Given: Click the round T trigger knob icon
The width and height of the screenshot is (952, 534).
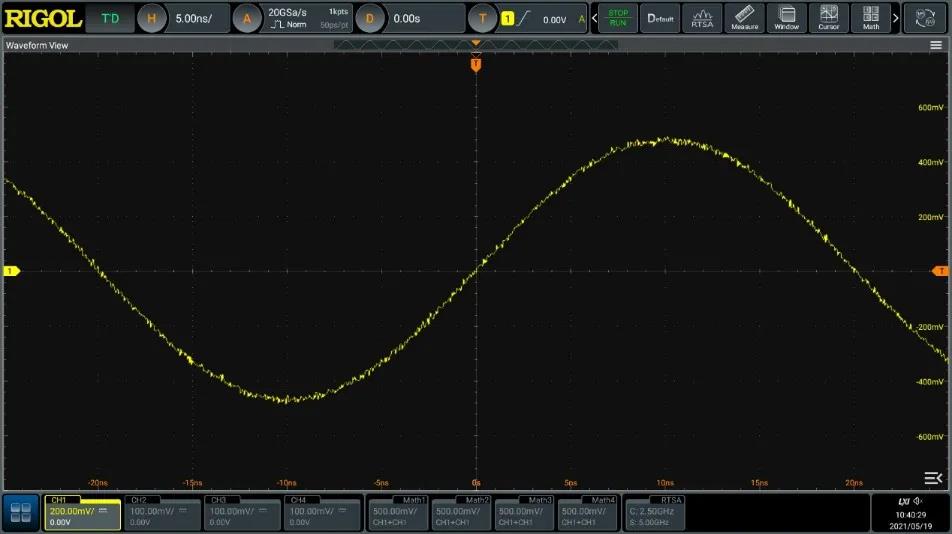Looking at the screenshot, I should click(482, 18).
